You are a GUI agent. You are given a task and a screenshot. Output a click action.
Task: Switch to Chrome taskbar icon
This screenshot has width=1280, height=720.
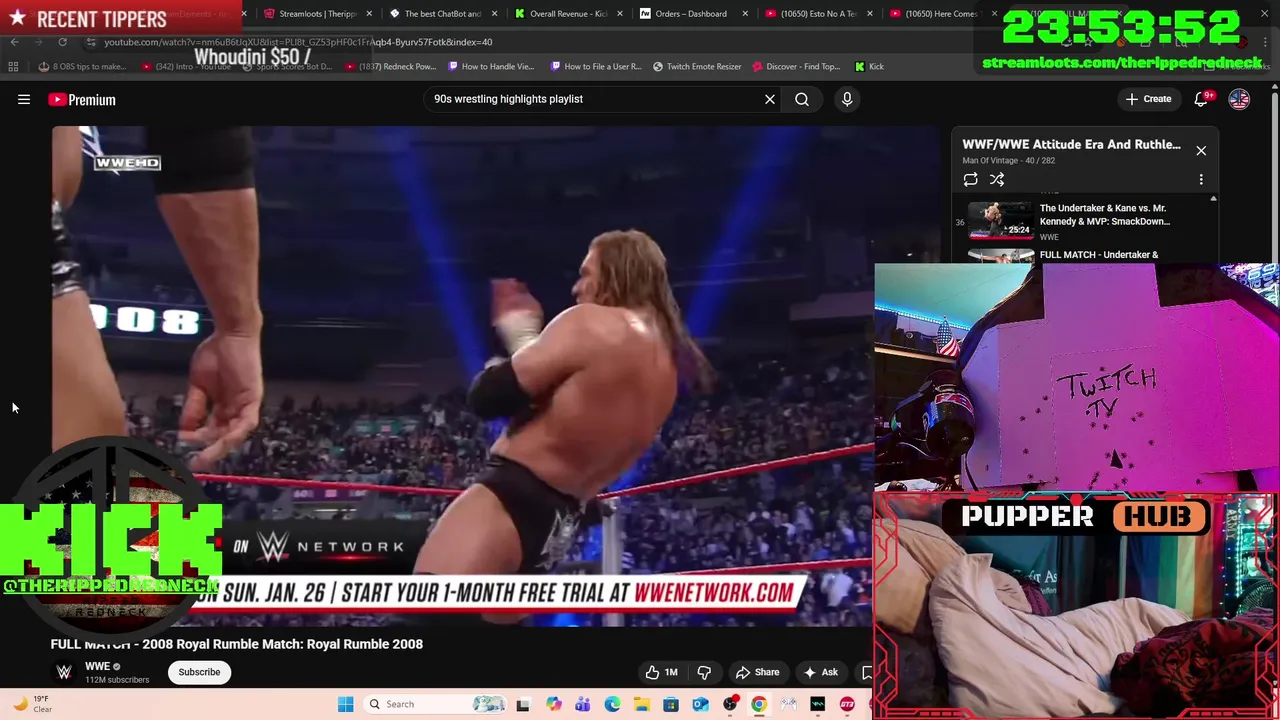(x=759, y=704)
